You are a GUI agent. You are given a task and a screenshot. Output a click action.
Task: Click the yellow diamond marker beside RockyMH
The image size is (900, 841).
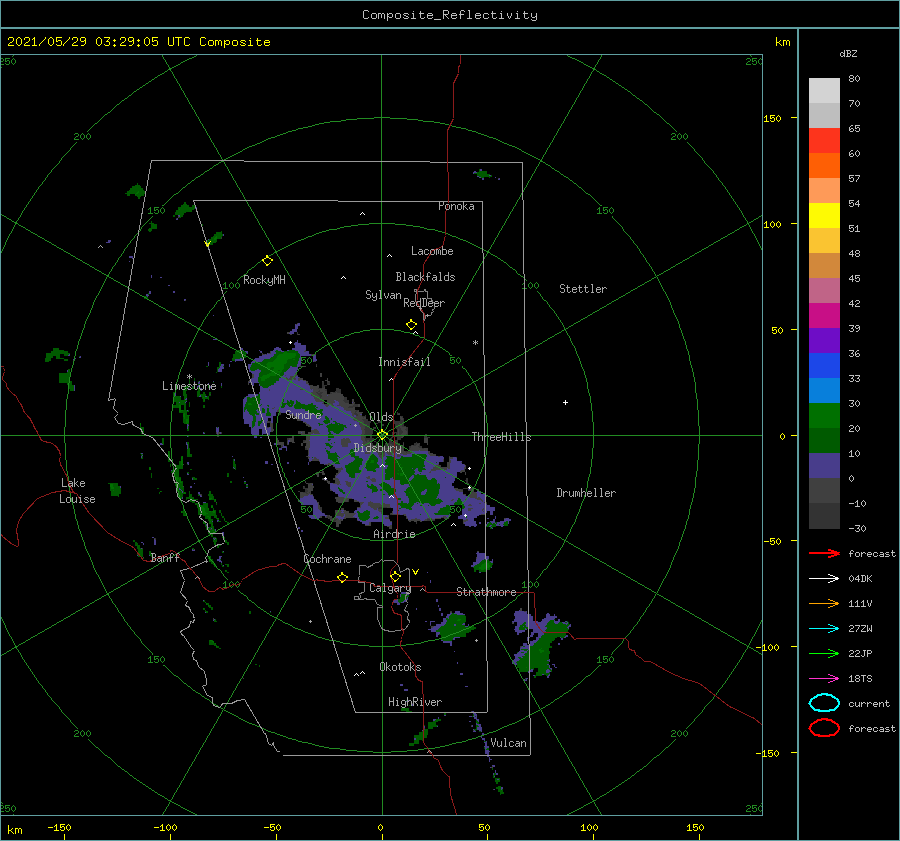pos(267,261)
